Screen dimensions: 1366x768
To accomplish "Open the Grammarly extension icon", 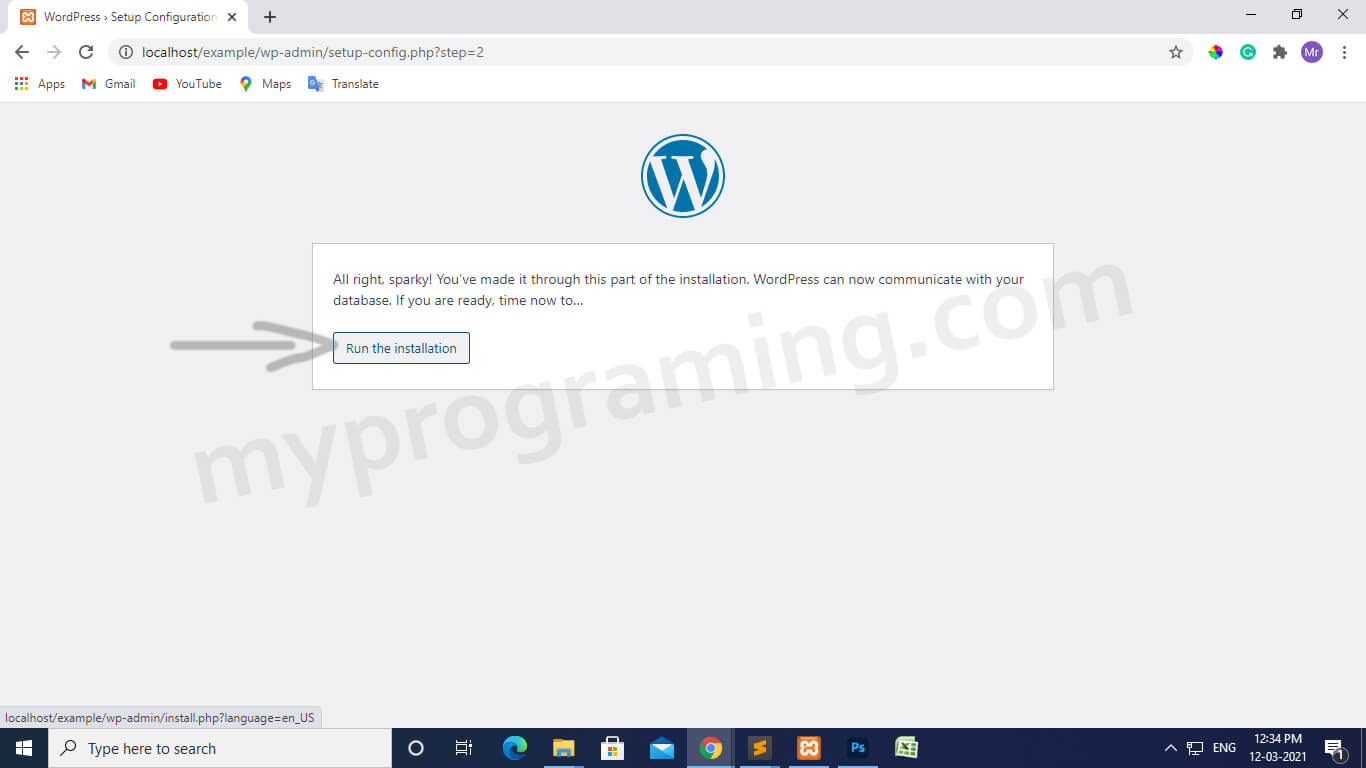I will pyautogui.click(x=1248, y=52).
